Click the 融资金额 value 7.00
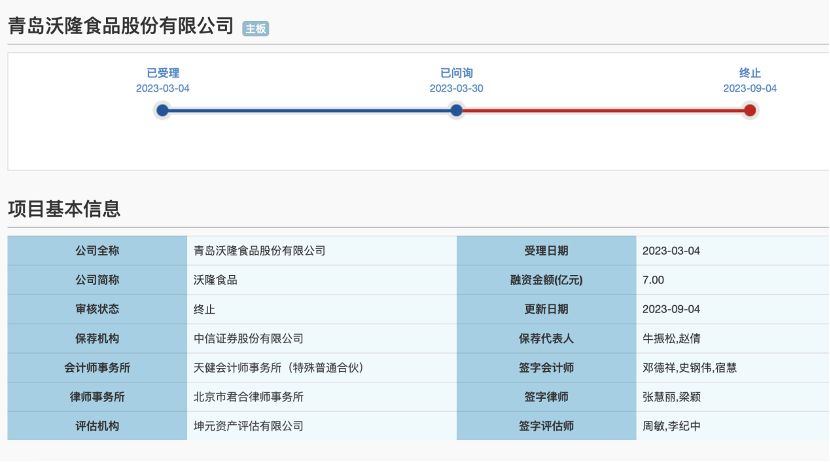This screenshot has width=830, height=462. pos(653,280)
